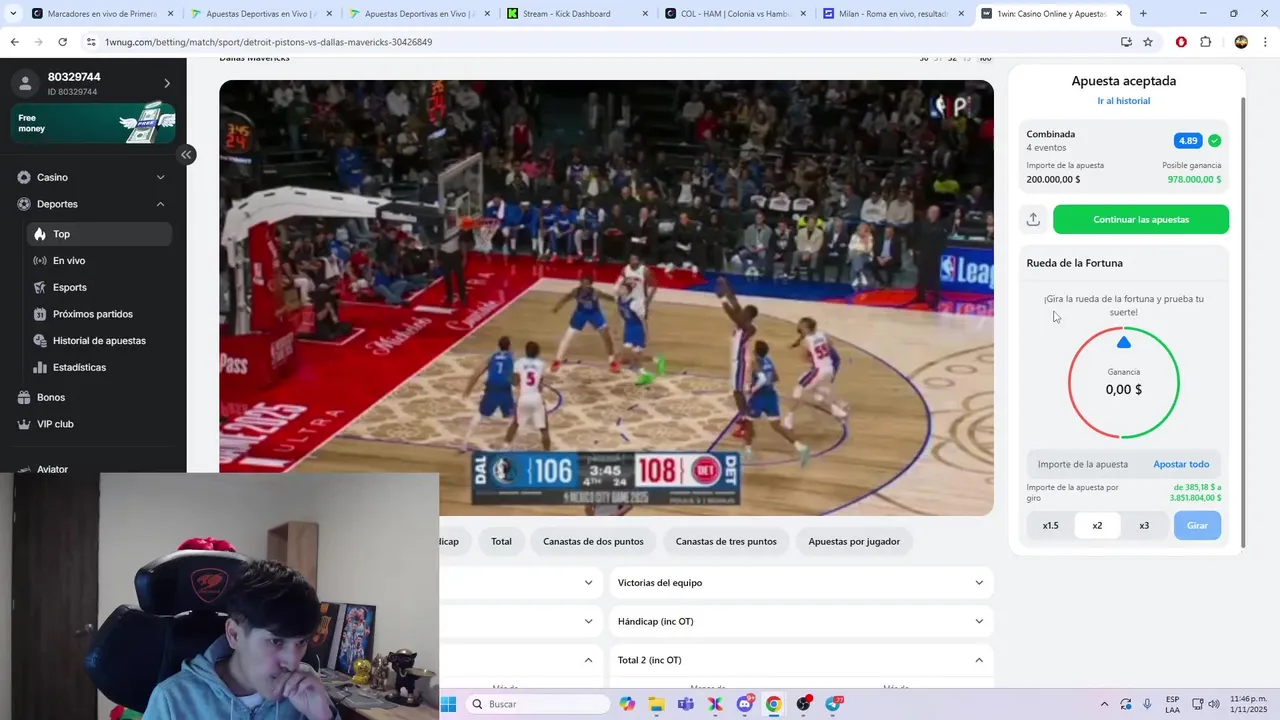Image resolution: width=1280 pixels, height=720 pixels.
Task: Click the Girar button
Action: pos(1197,526)
